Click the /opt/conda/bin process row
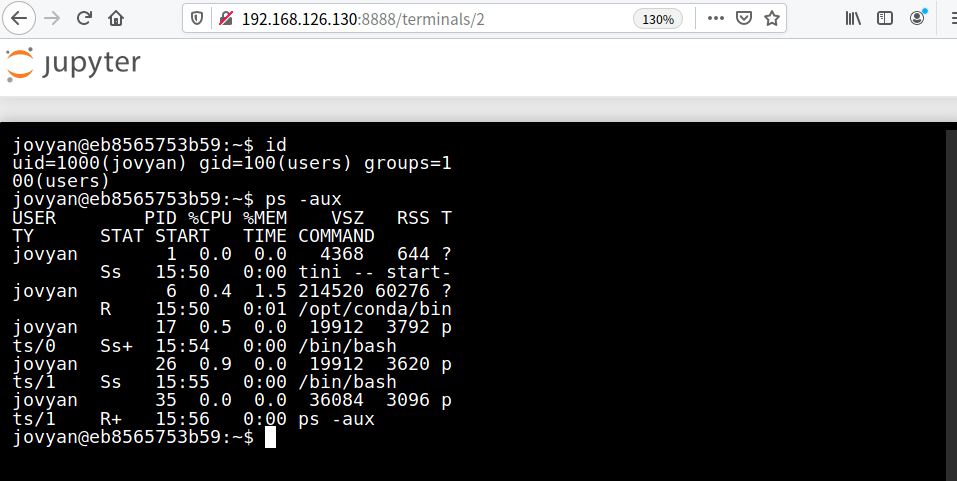The width and height of the screenshot is (957, 481). pos(232,300)
